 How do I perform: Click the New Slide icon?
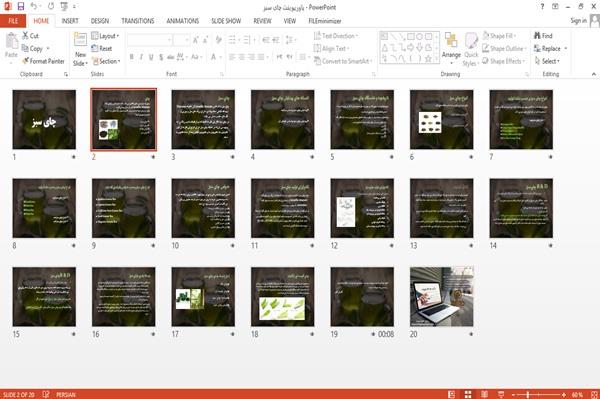[80, 39]
